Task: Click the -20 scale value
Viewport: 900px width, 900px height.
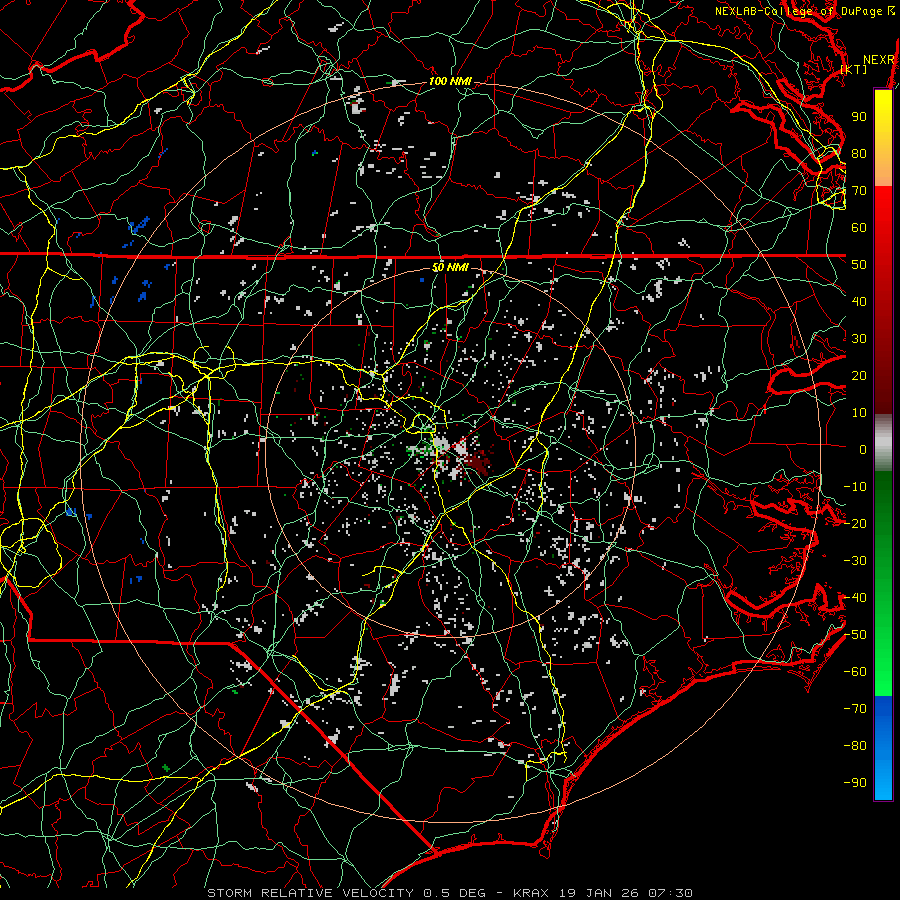Action: (x=855, y=524)
